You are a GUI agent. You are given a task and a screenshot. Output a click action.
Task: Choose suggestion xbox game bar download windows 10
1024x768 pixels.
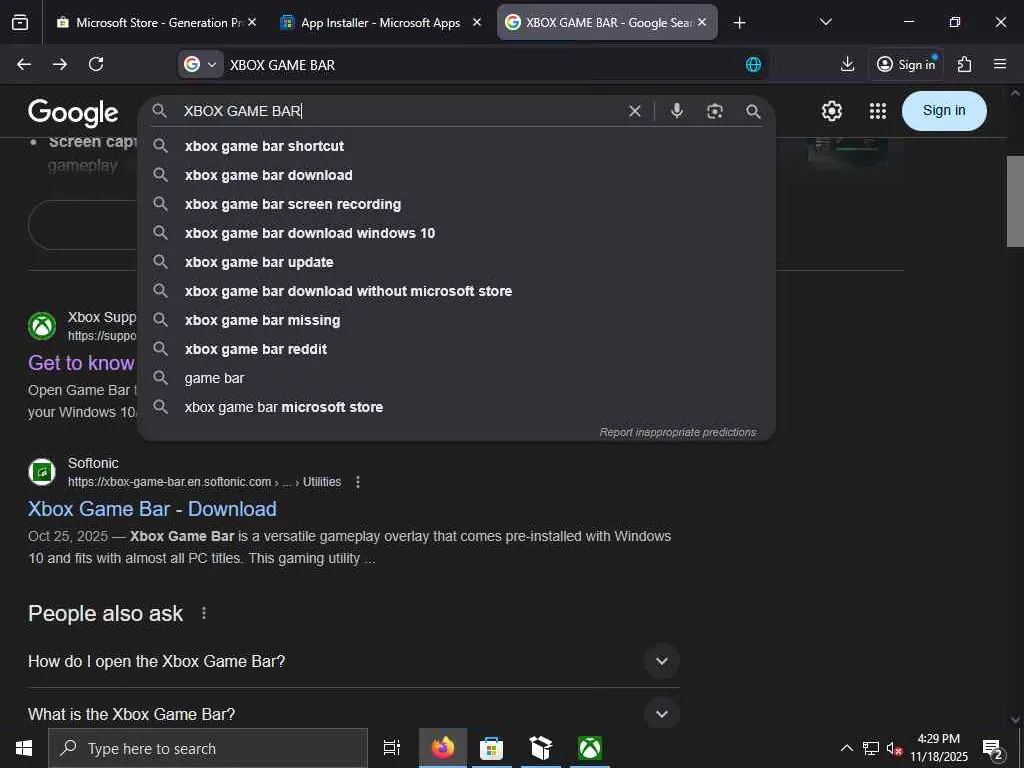456,233
